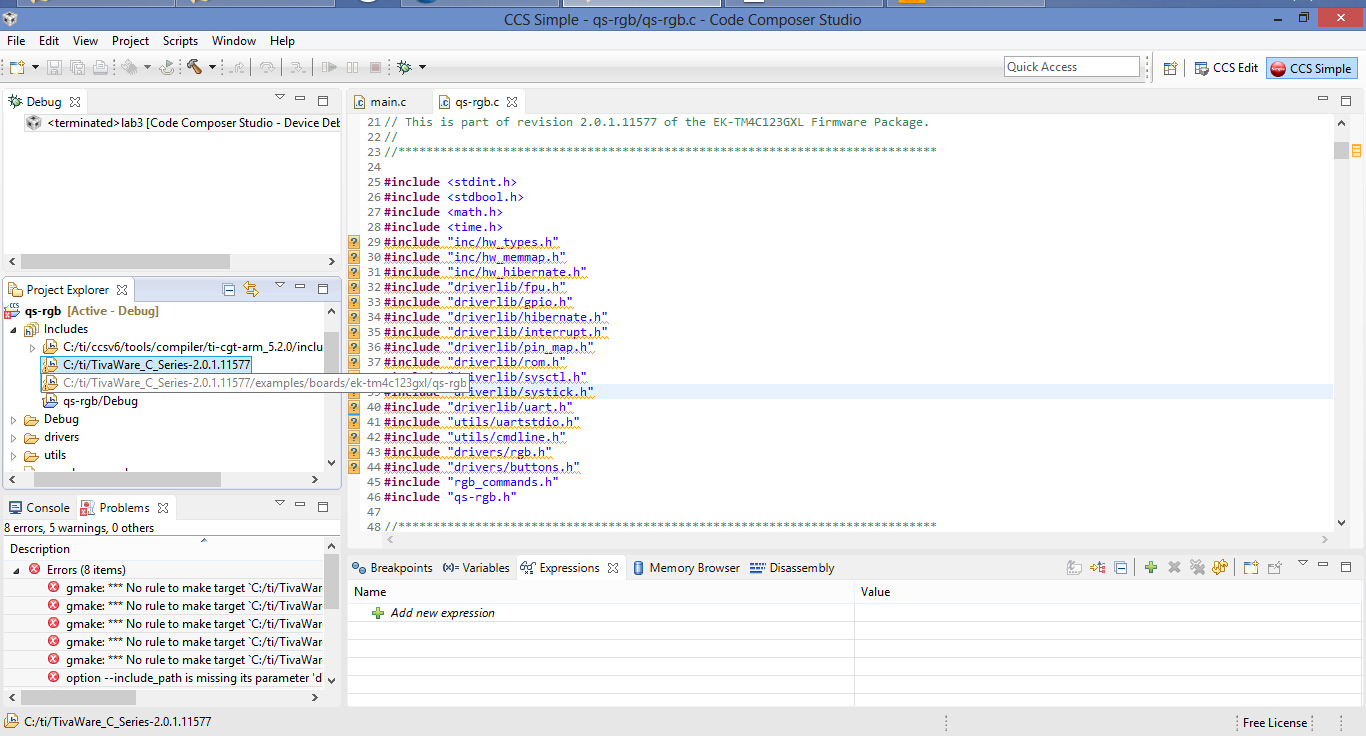Screen dimensions: 1366x736
Task: Open the Project menu
Action: click(x=130, y=41)
